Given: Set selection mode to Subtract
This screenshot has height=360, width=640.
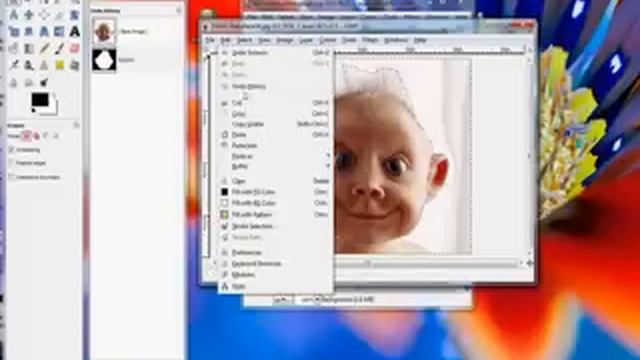Looking at the screenshot, I should pos(46,136).
